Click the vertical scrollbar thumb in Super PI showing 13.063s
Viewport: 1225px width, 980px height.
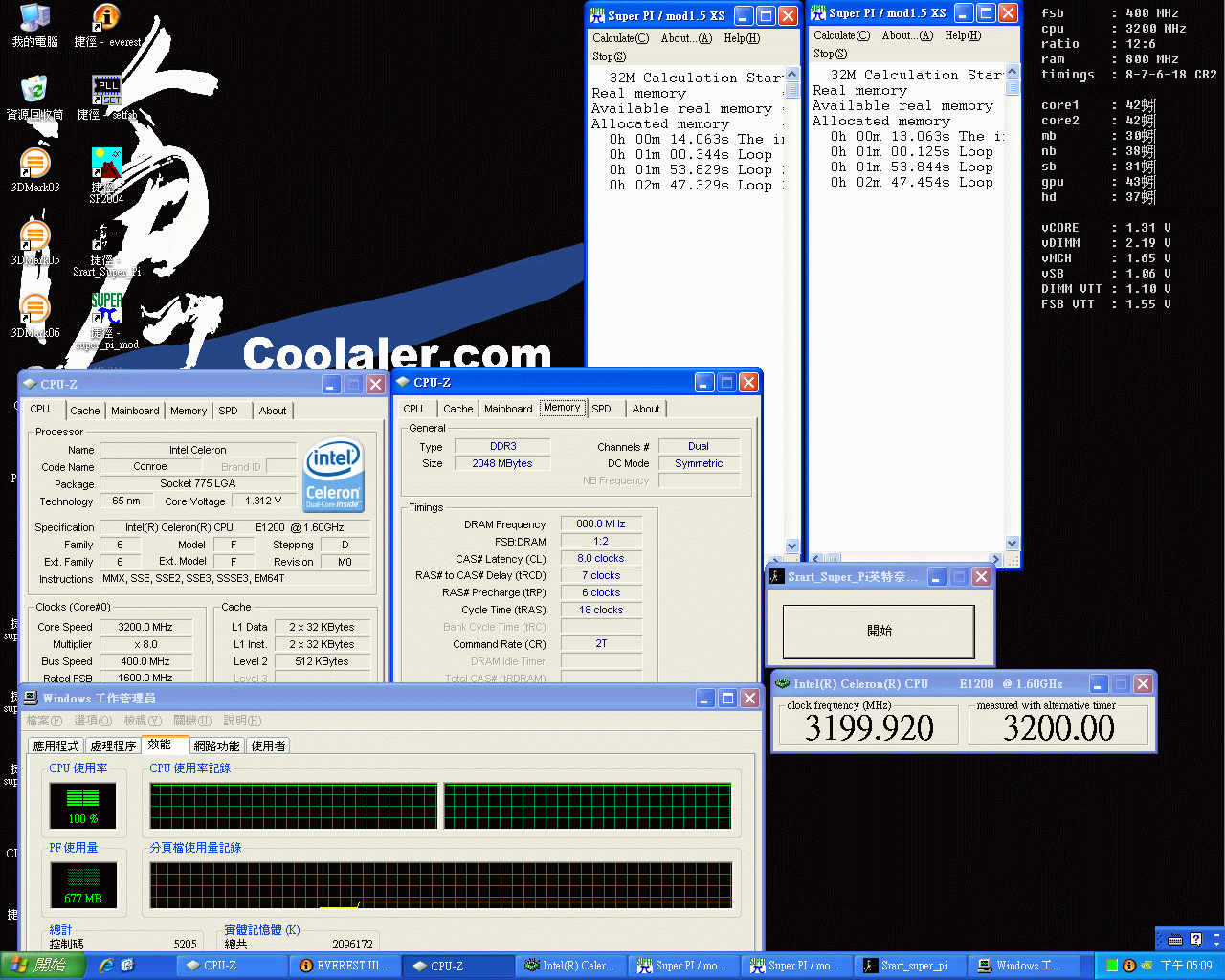point(1013,87)
